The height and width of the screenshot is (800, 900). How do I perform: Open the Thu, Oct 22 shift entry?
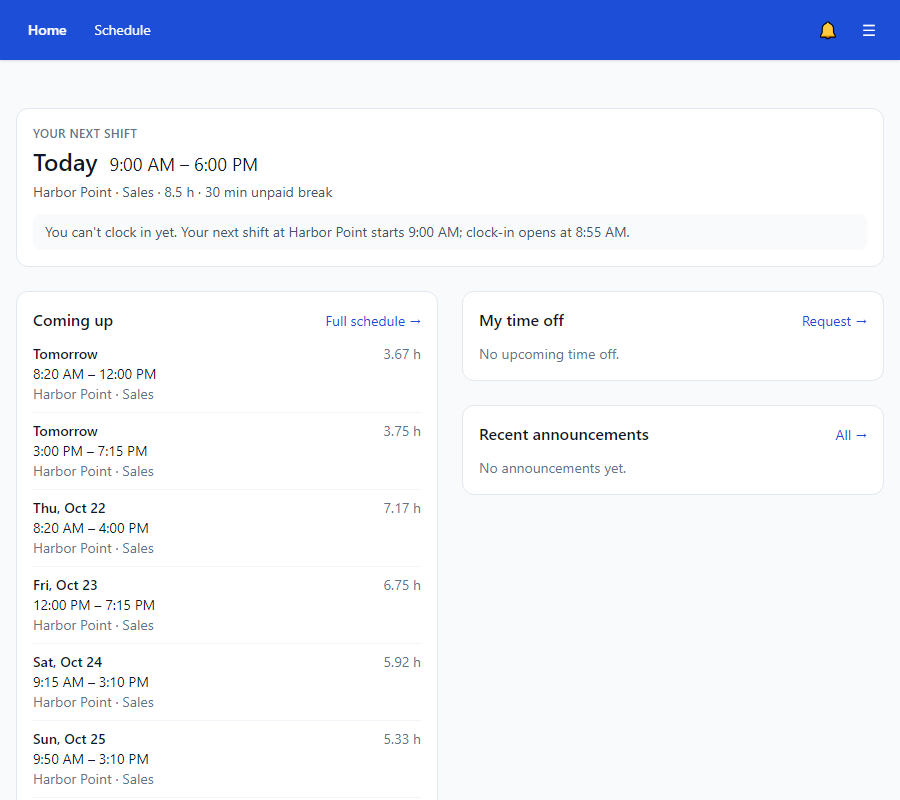tap(227, 528)
